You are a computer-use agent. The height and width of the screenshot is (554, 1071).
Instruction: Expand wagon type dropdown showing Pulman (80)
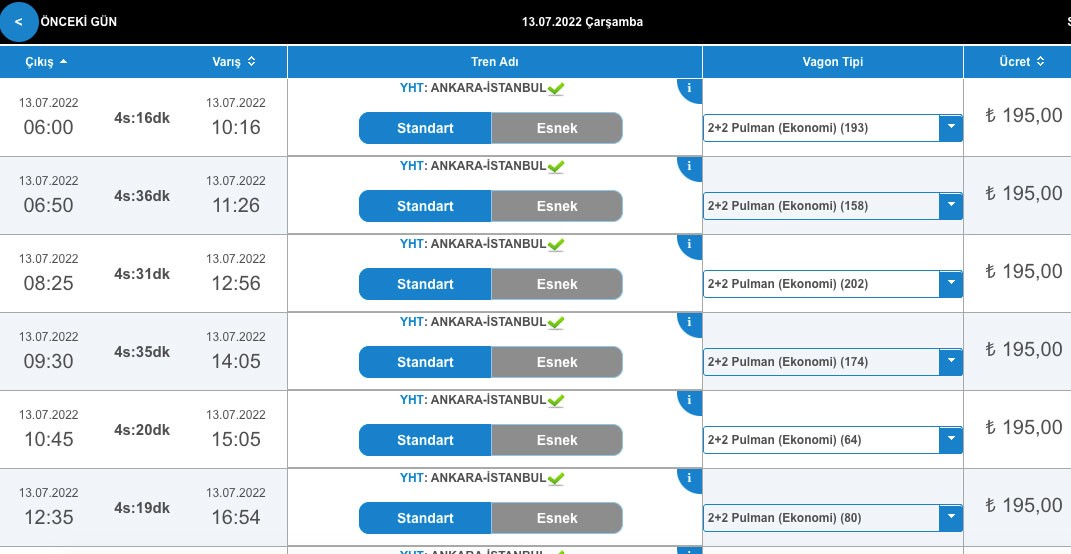point(950,518)
